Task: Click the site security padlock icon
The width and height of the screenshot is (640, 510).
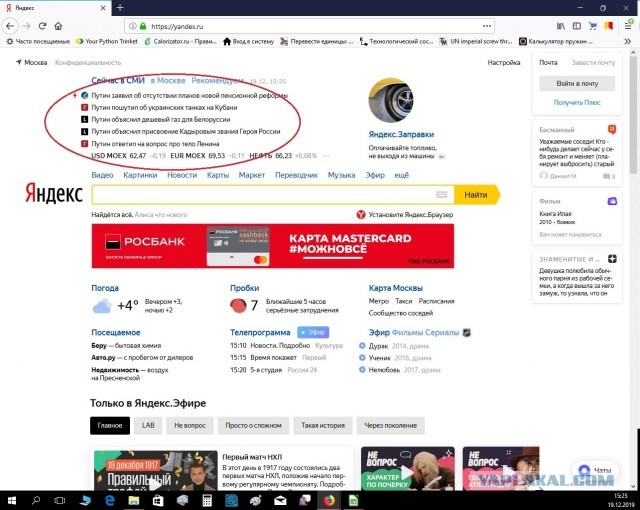Action: (x=143, y=26)
